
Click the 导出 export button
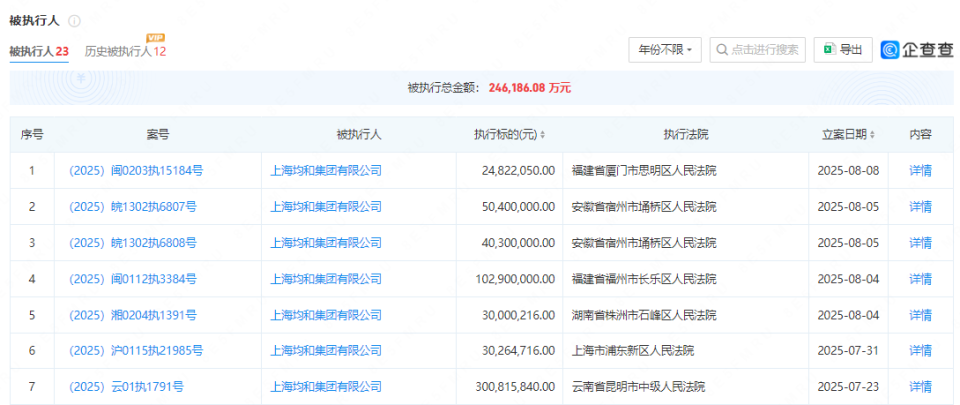pos(841,49)
